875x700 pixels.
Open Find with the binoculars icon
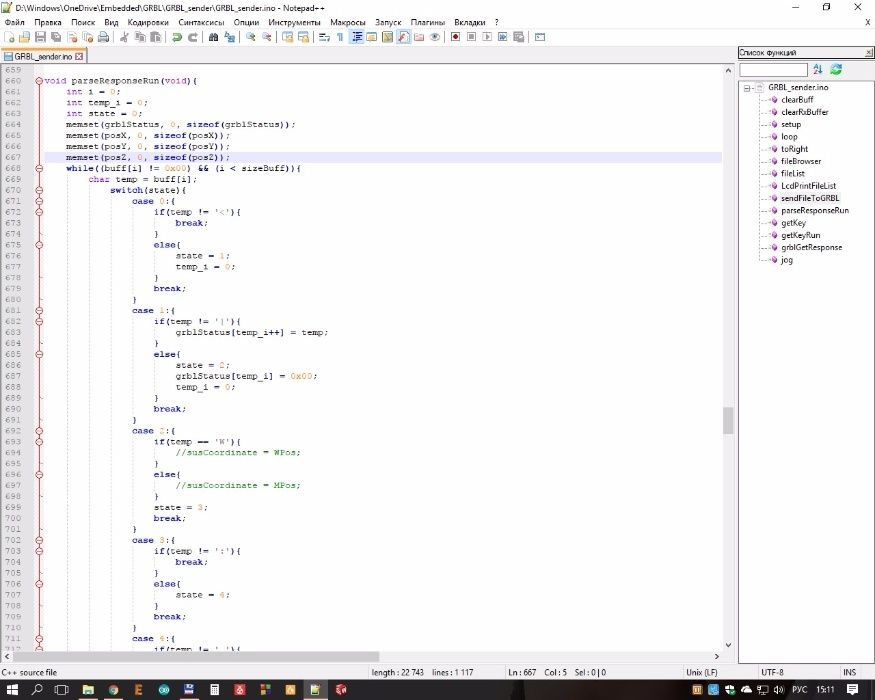coord(213,37)
